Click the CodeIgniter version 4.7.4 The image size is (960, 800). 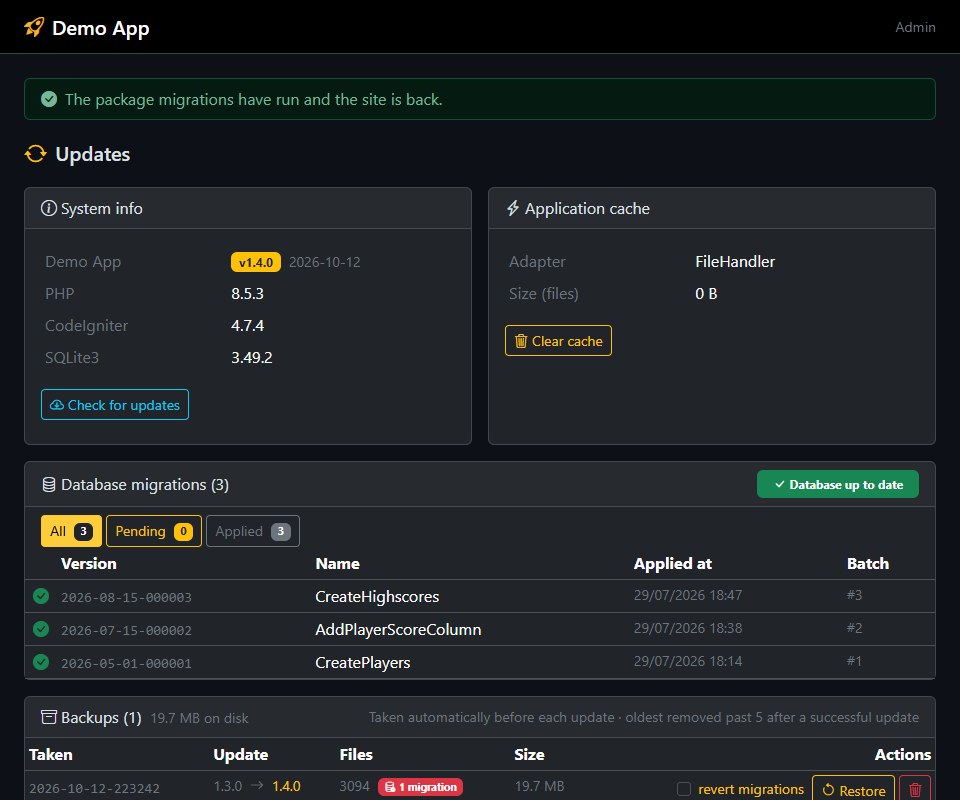pyautogui.click(x=247, y=325)
